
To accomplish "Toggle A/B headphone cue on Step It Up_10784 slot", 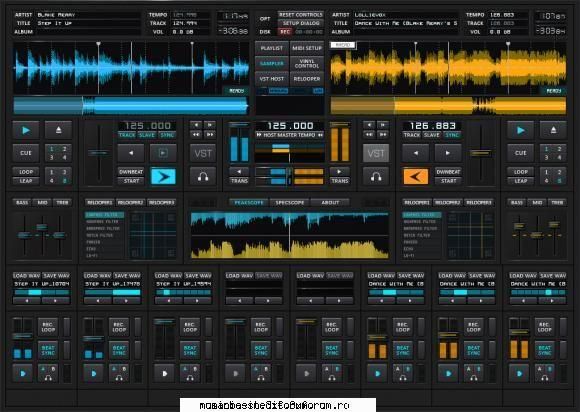I will coord(48,374).
